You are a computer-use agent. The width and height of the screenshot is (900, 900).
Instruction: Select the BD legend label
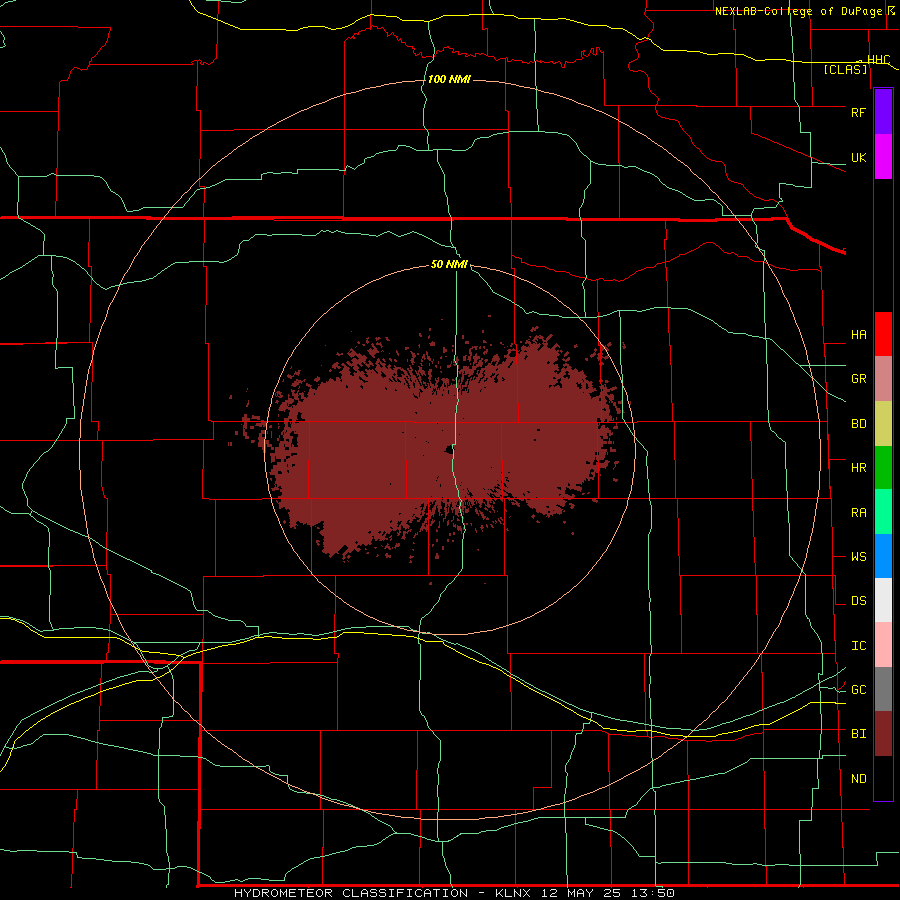(x=858, y=424)
